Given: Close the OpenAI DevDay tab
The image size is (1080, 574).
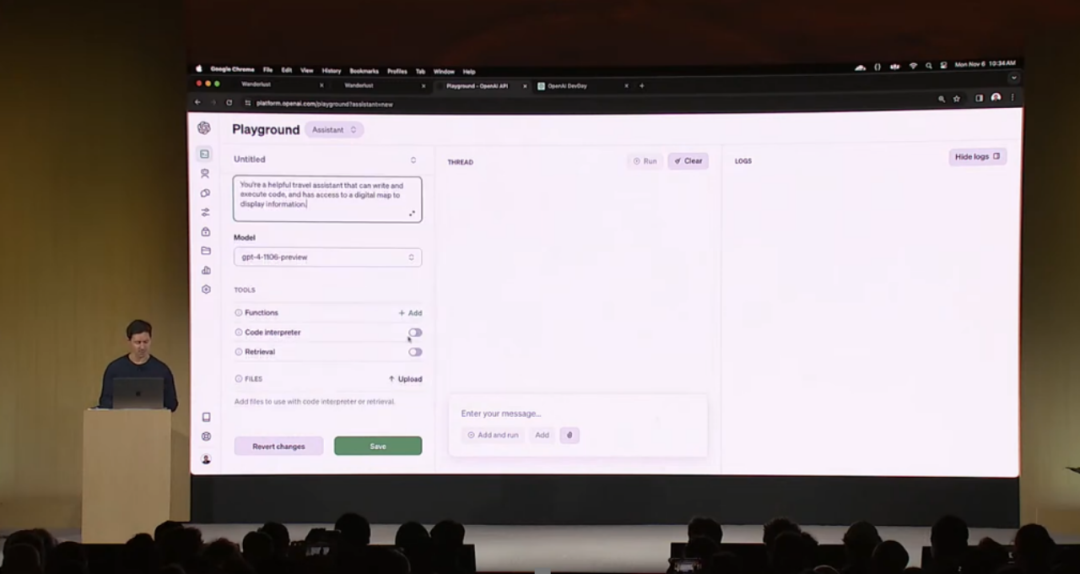Looking at the screenshot, I should click(x=626, y=86).
